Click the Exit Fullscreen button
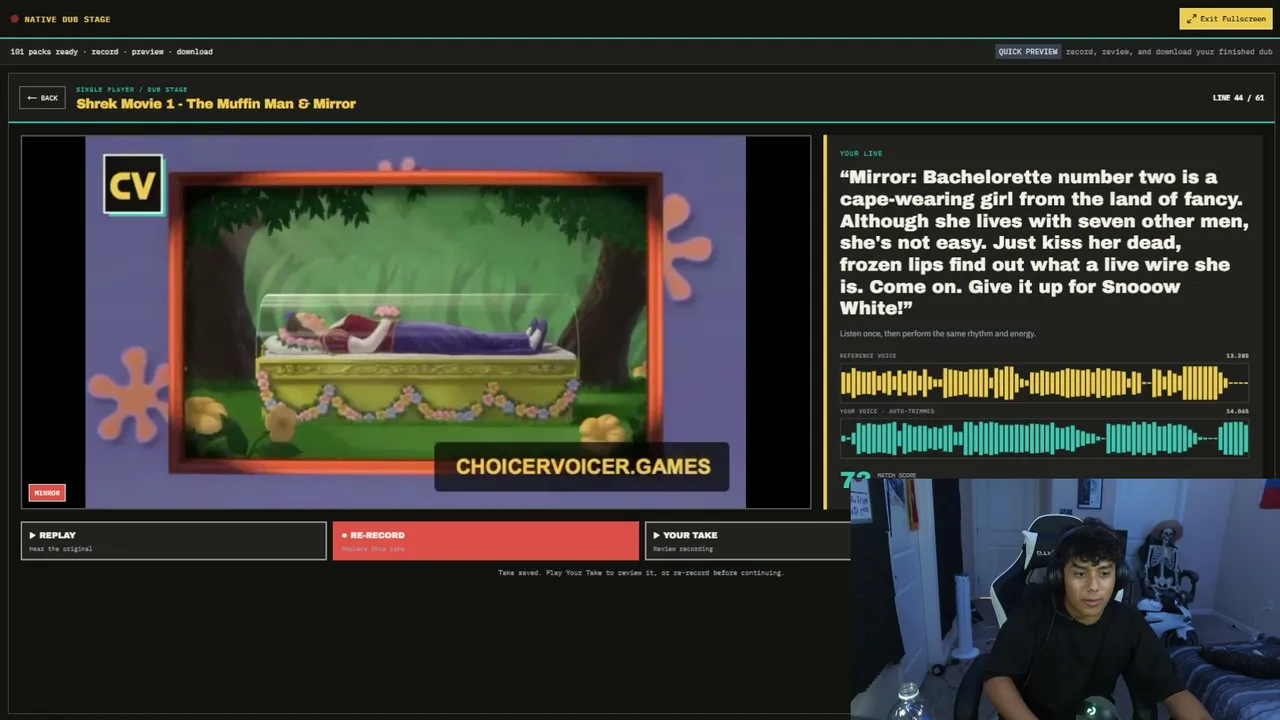The image size is (1280, 720). [x=1225, y=19]
